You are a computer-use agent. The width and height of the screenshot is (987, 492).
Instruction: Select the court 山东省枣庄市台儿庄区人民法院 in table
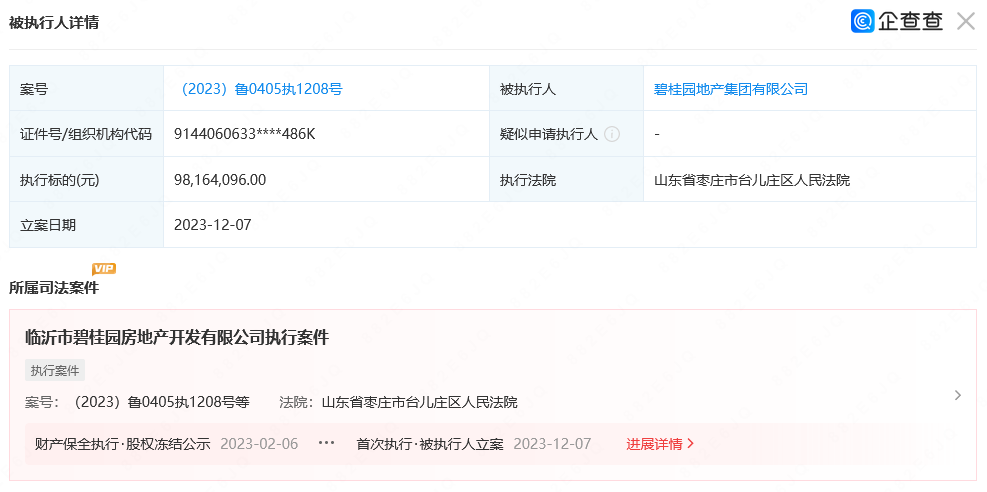pyautogui.click(x=752, y=180)
